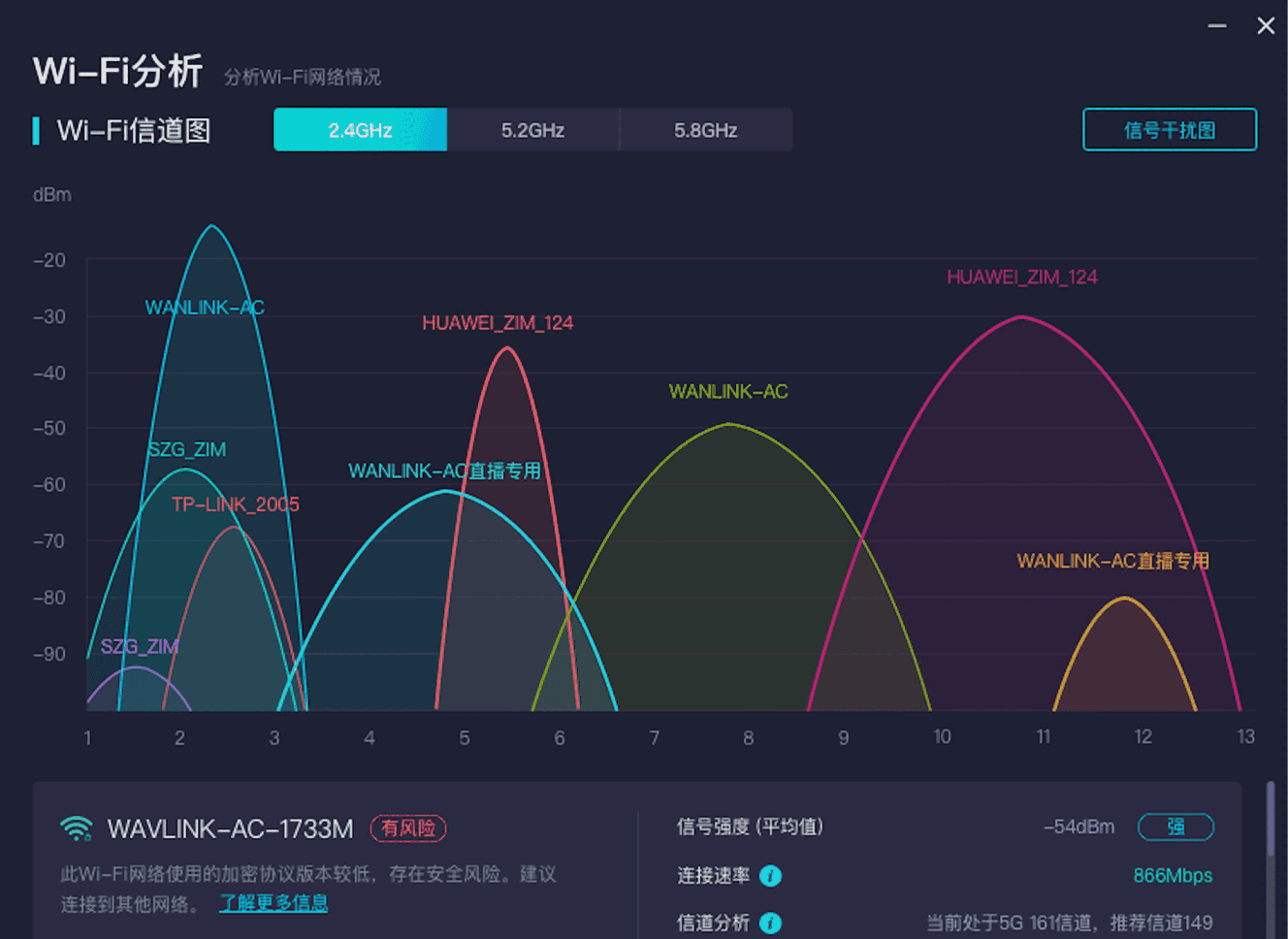The height and width of the screenshot is (939, 1288).
Task: Click the 强 signal strength badge
Action: click(1176, 827)
